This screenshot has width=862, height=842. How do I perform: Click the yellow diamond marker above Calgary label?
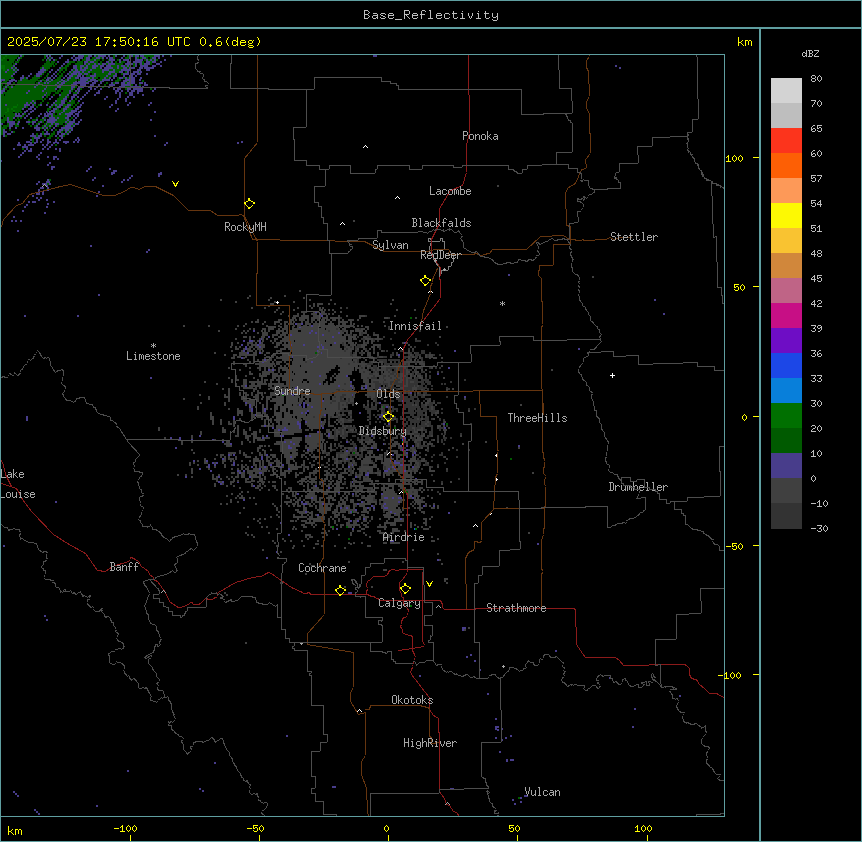tap(405, 589)
